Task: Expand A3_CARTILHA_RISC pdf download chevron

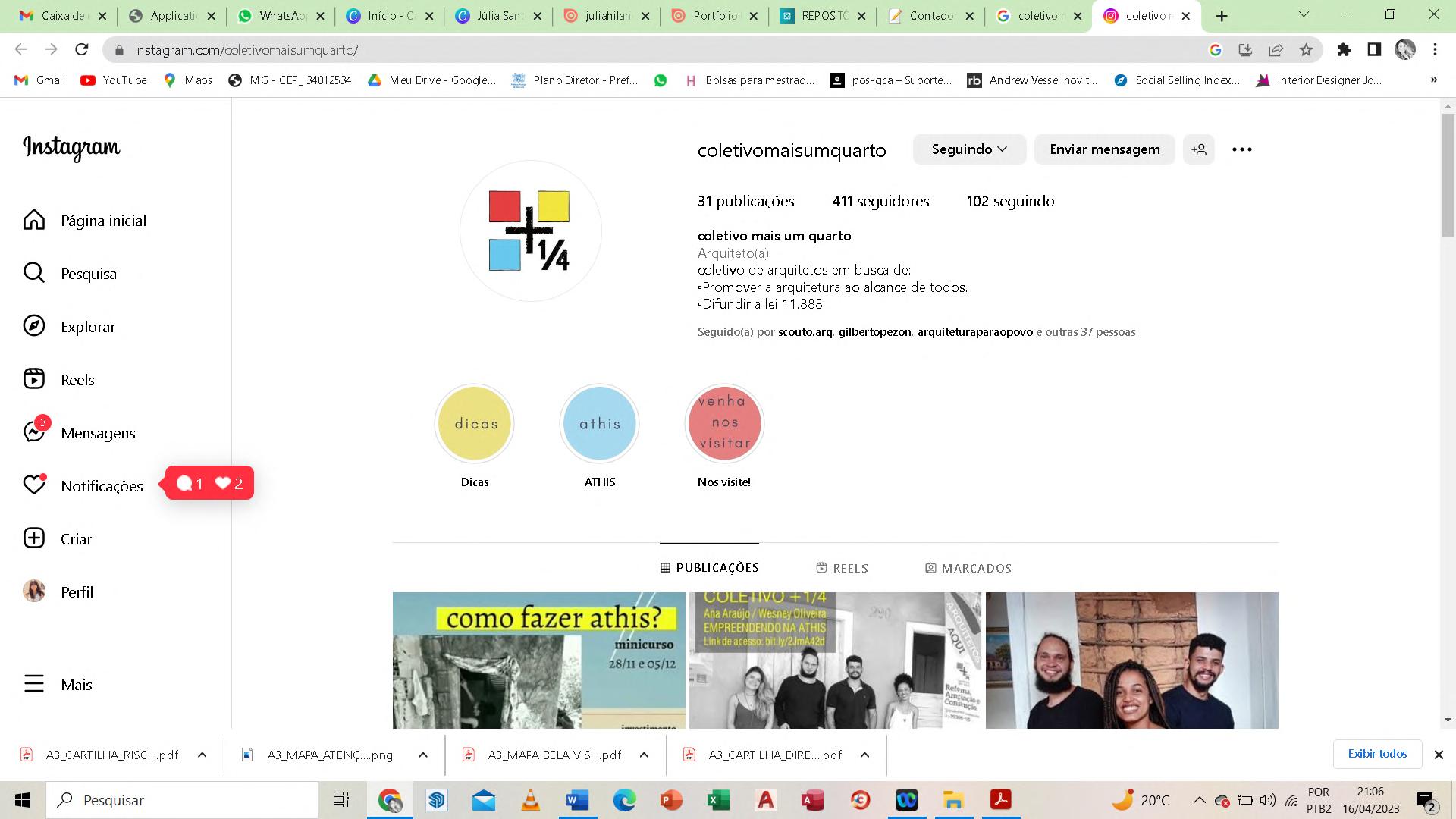Action: (x=202, y=755)
